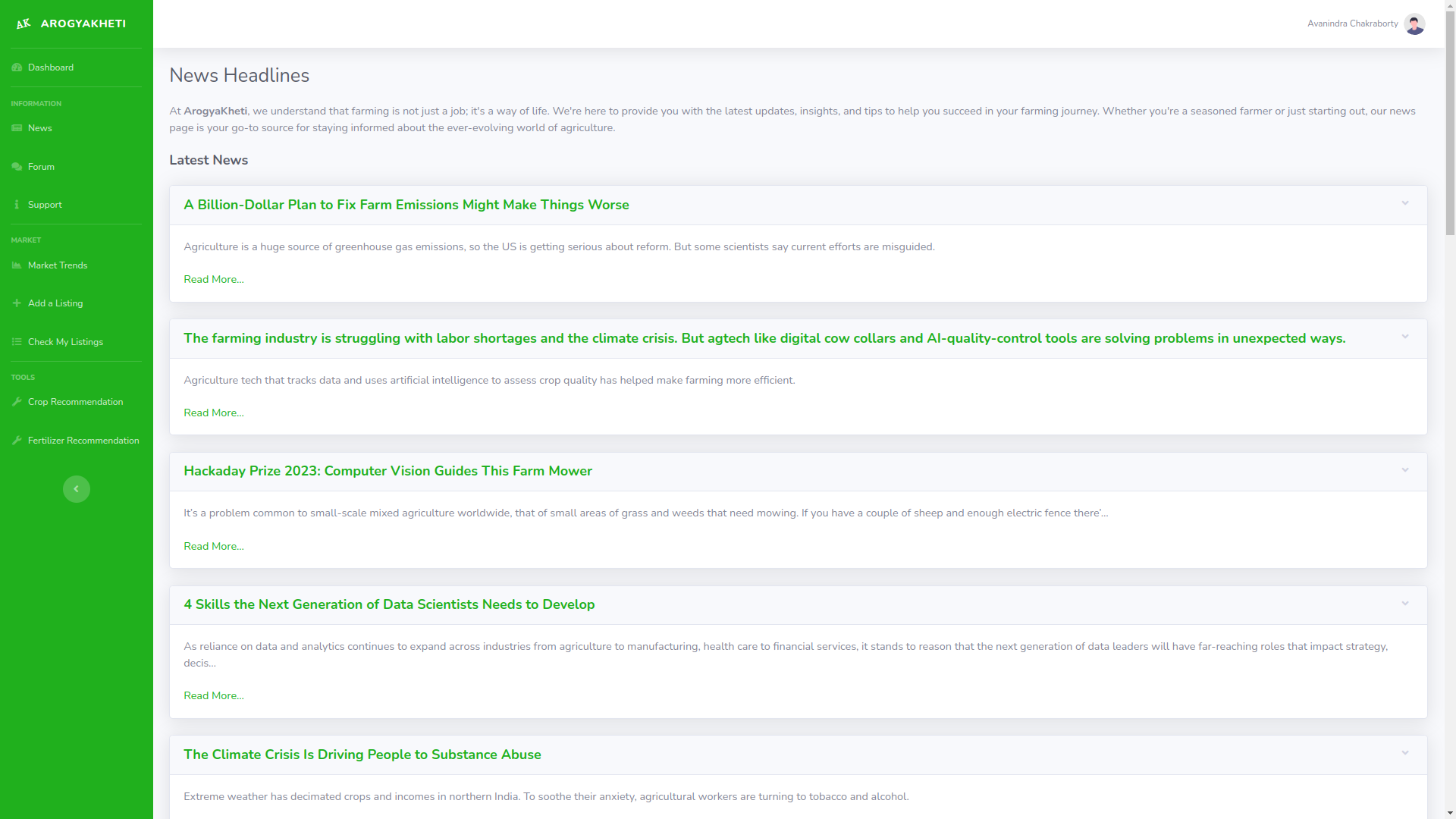1456x819 pixels.
Task: Click the Check My Listings list icon
Action: 17,342
